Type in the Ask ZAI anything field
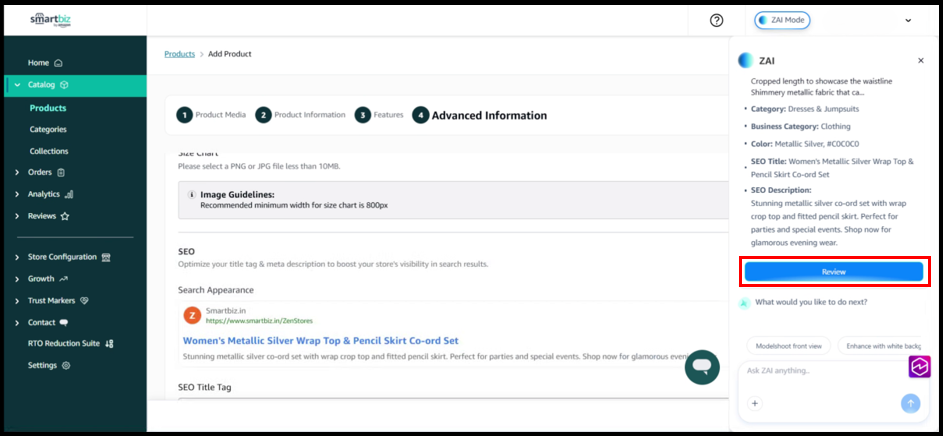The width and height of the screenshot is (943, 436). tap(820, 371)
